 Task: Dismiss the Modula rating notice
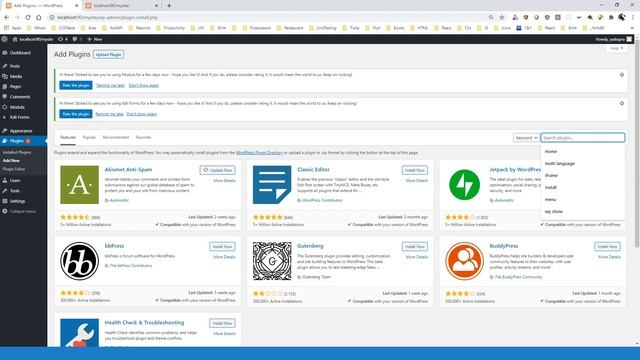[622, 75]
